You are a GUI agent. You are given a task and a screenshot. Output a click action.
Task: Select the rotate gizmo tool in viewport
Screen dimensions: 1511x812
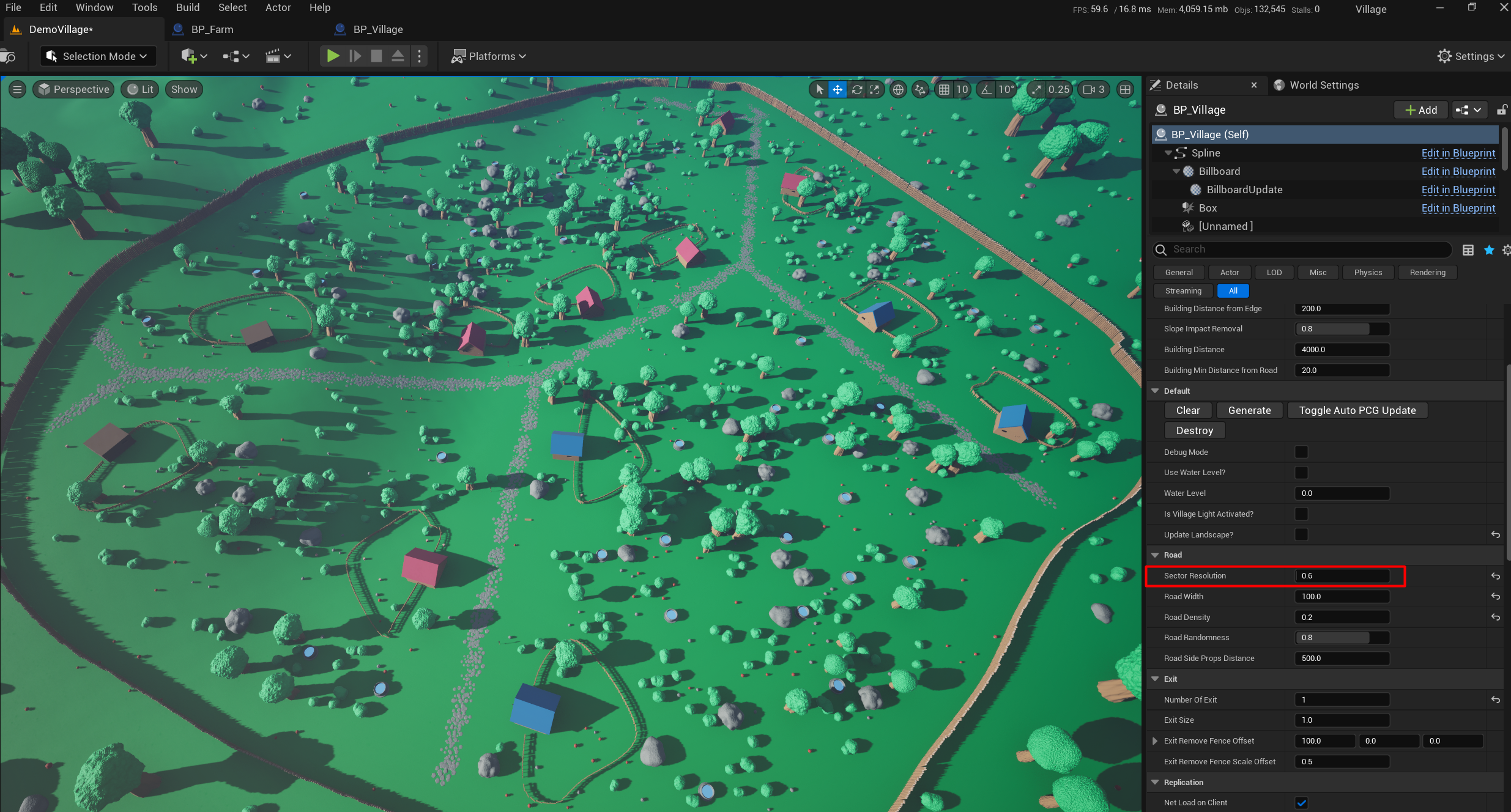pyautogui.click(x=856, y=89)
